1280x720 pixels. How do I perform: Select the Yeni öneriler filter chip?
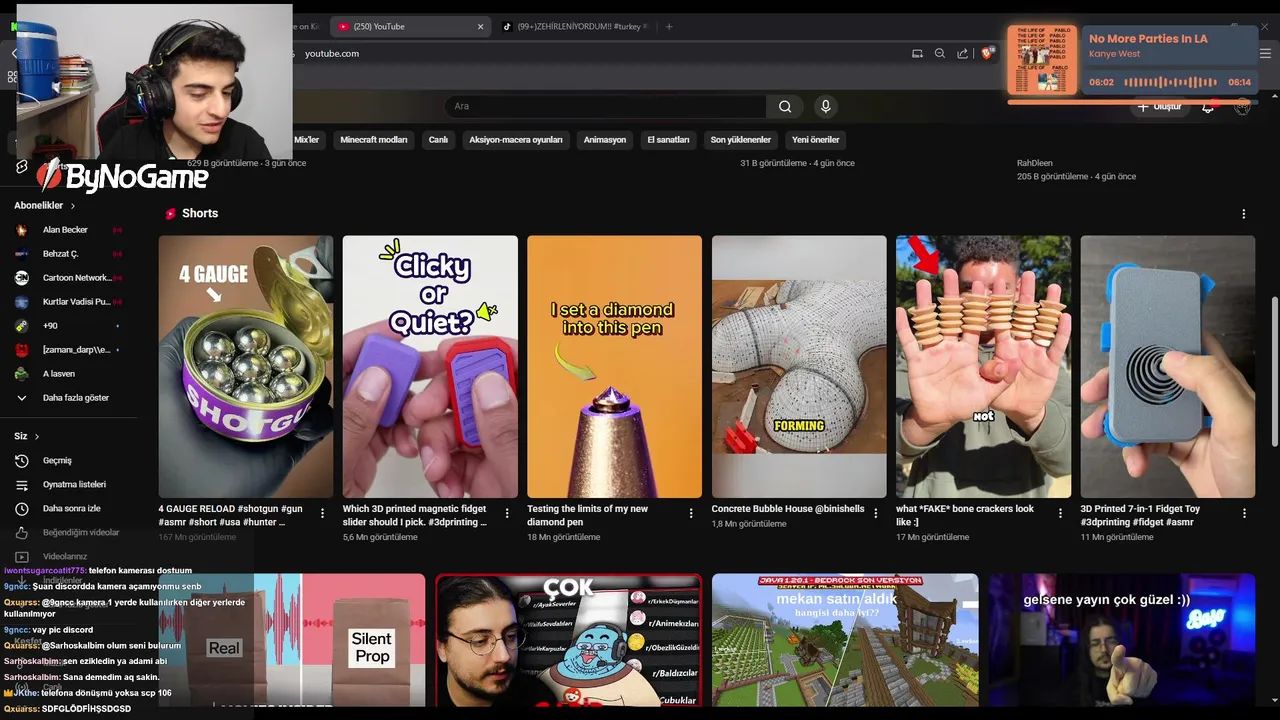coord(815,140)
